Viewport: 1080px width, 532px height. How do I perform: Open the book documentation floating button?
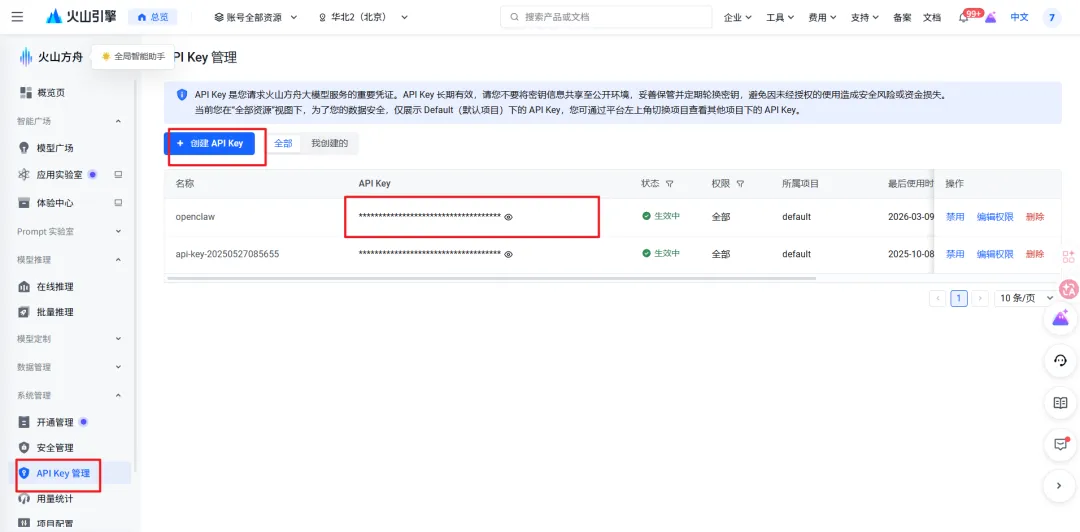(1060, 402)
